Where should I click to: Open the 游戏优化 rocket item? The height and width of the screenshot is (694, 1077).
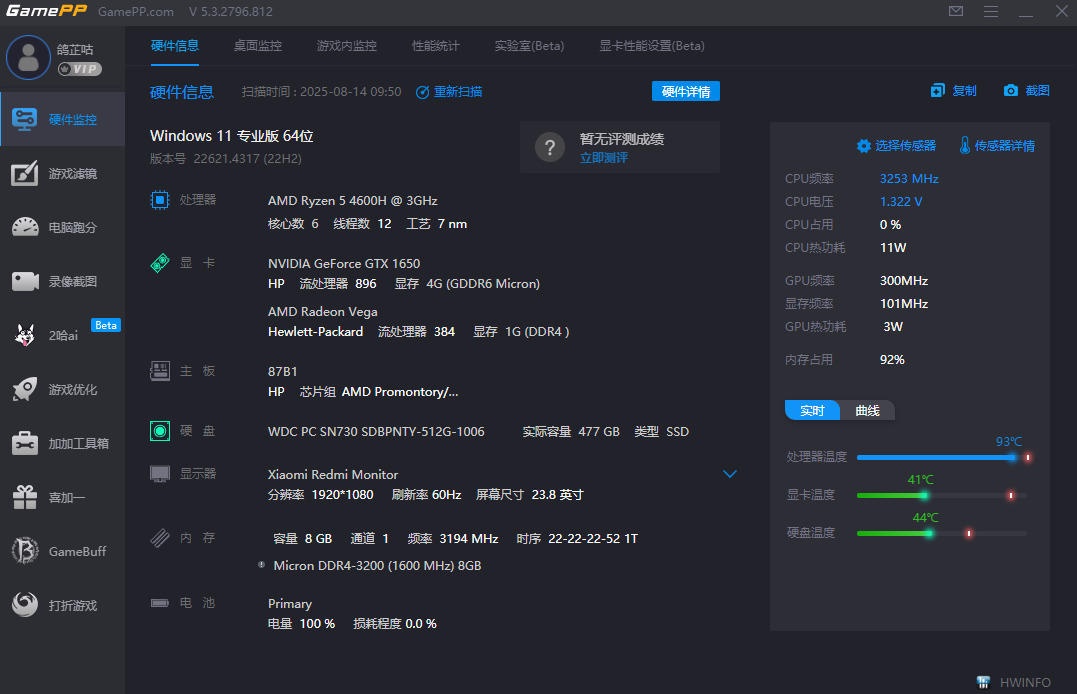(63, 390)
